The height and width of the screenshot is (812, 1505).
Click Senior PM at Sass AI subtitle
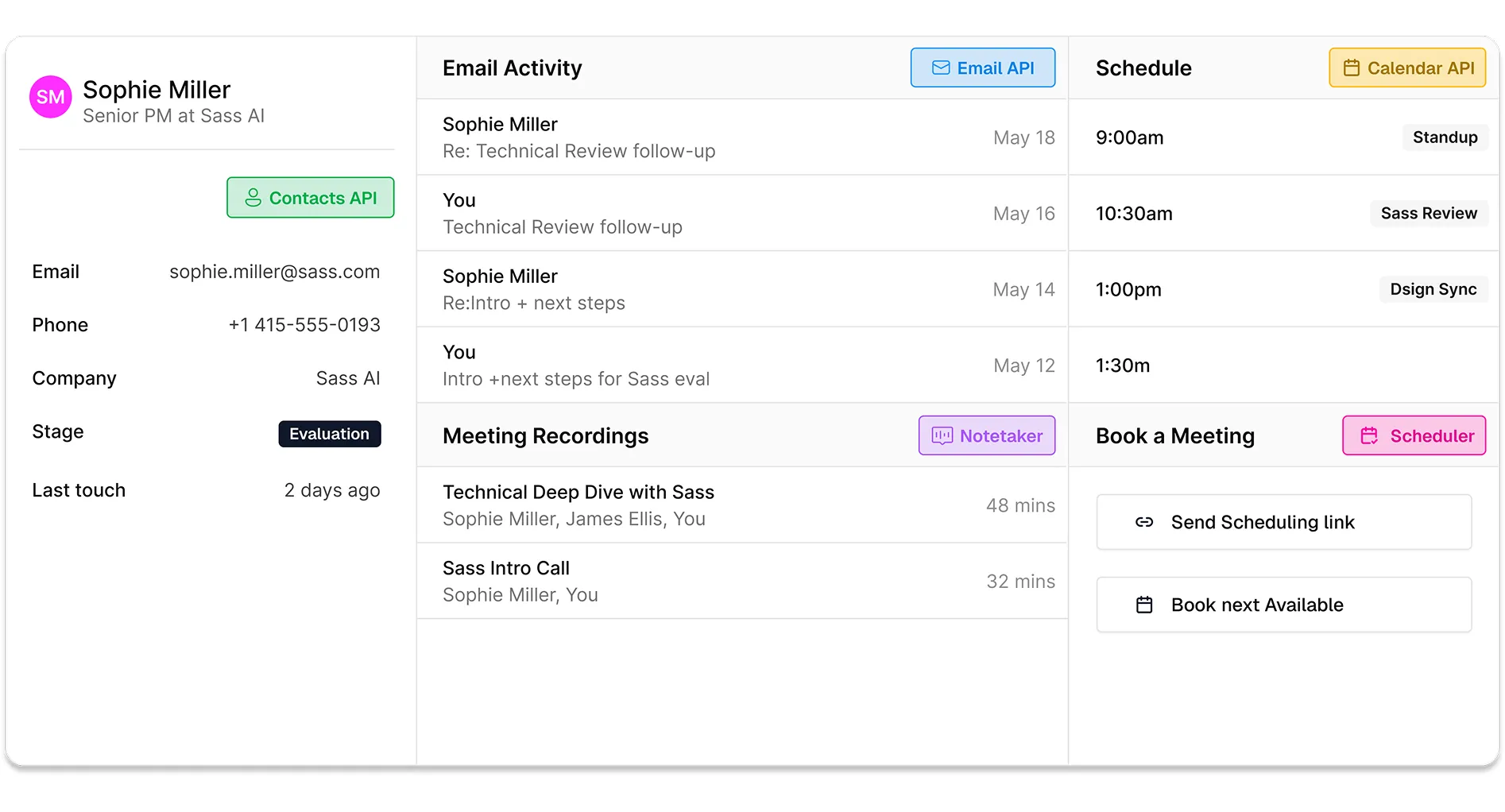(x=173, y=116)
